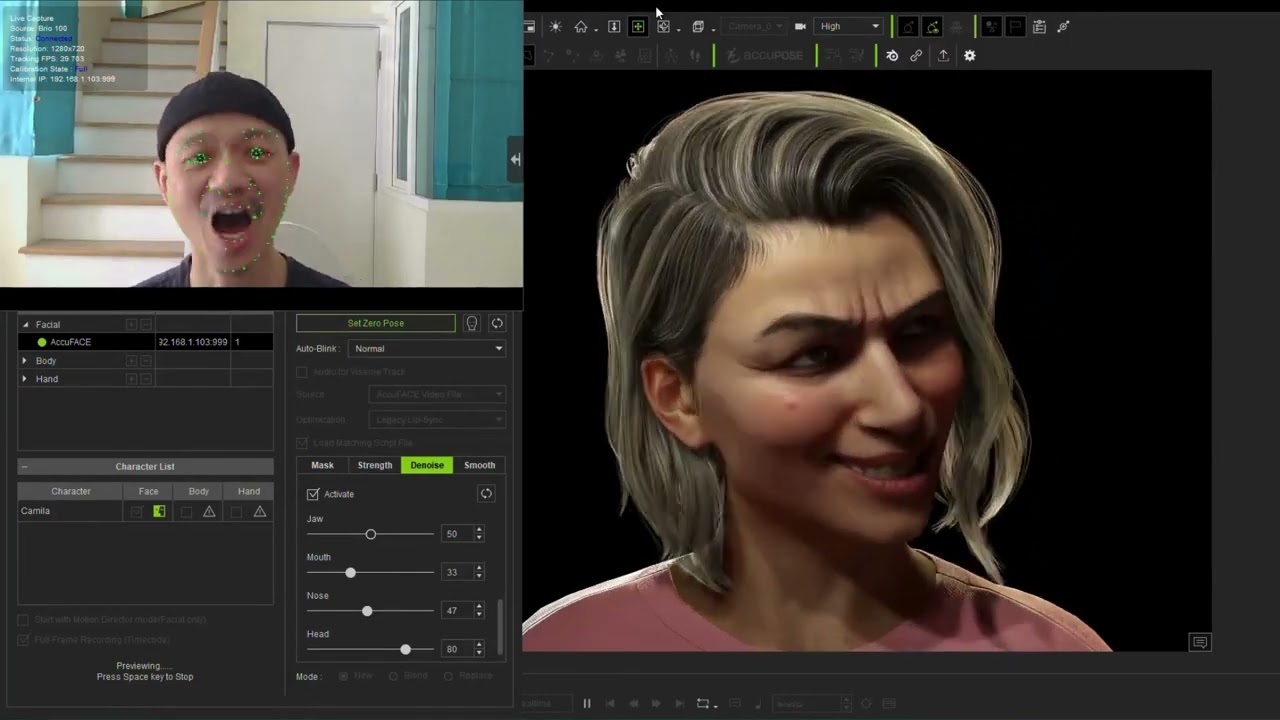Open the Source dropdown
Image resolution: width=1280 pixels, height=720 pixels.
pos(437,395)
